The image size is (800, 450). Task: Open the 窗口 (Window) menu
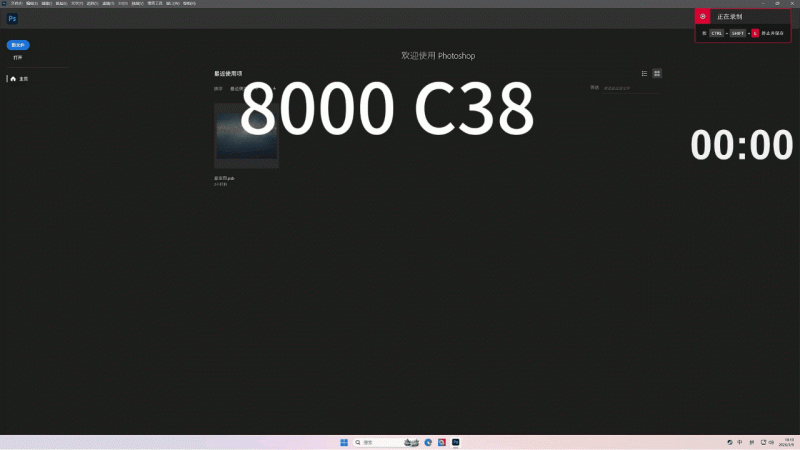pos(173,4)
